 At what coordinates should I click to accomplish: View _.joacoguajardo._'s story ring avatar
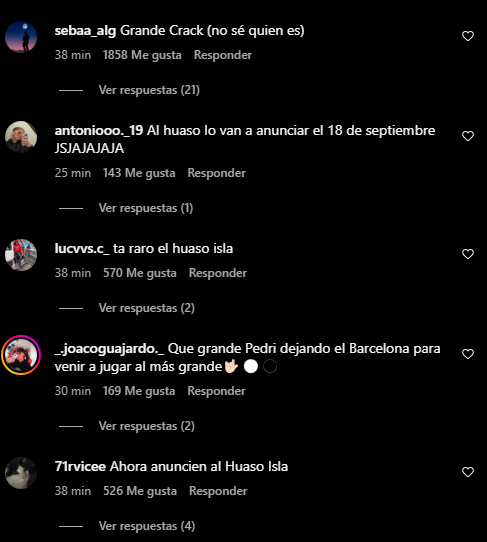click(21, 355)
